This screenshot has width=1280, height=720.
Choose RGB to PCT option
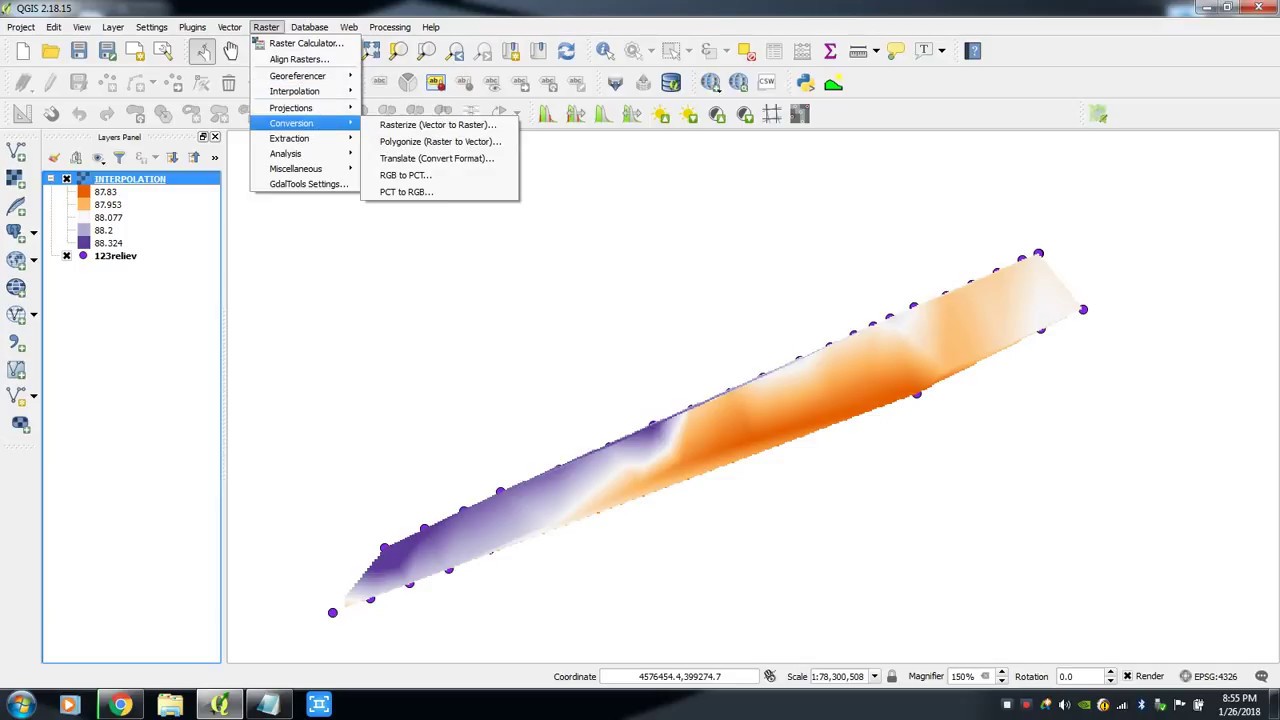pos(405,175)
